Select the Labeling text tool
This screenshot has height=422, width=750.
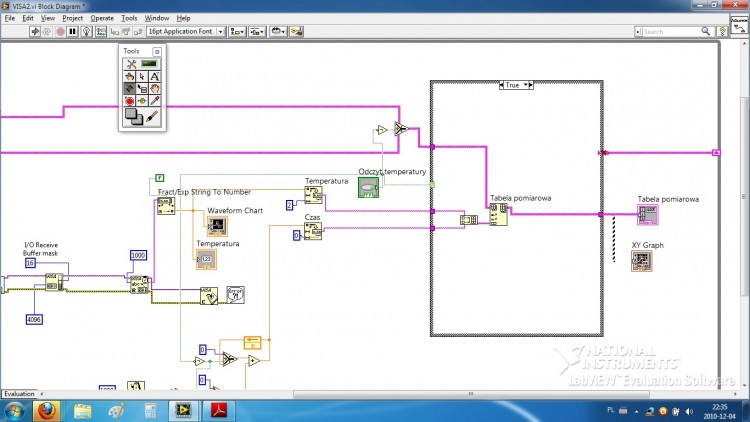point(154,77)
